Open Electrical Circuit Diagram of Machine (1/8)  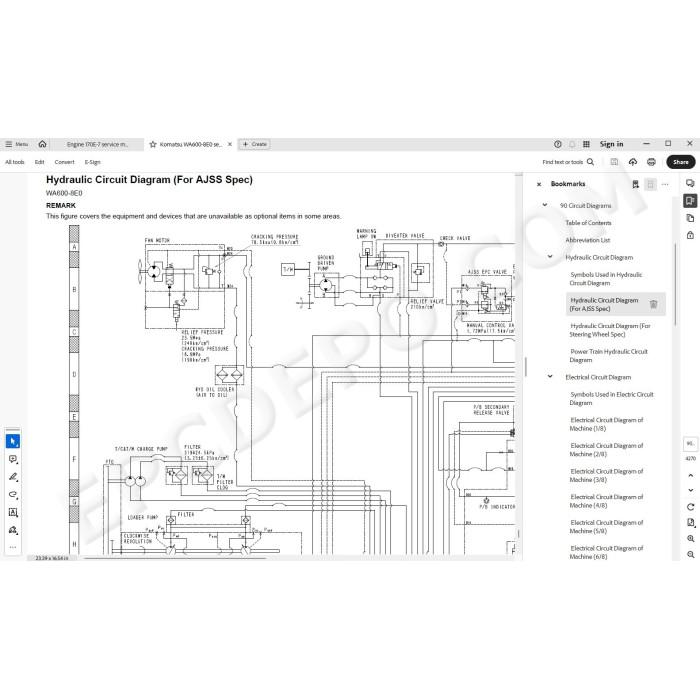point(606,424)
